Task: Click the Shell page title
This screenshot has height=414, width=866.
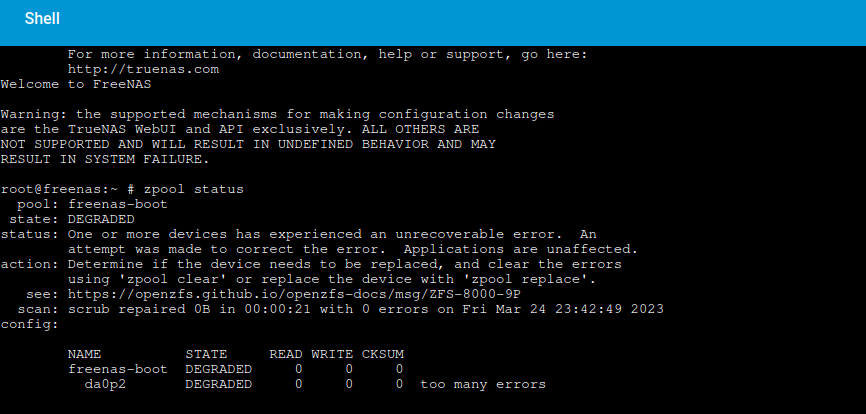Action: 42,19
